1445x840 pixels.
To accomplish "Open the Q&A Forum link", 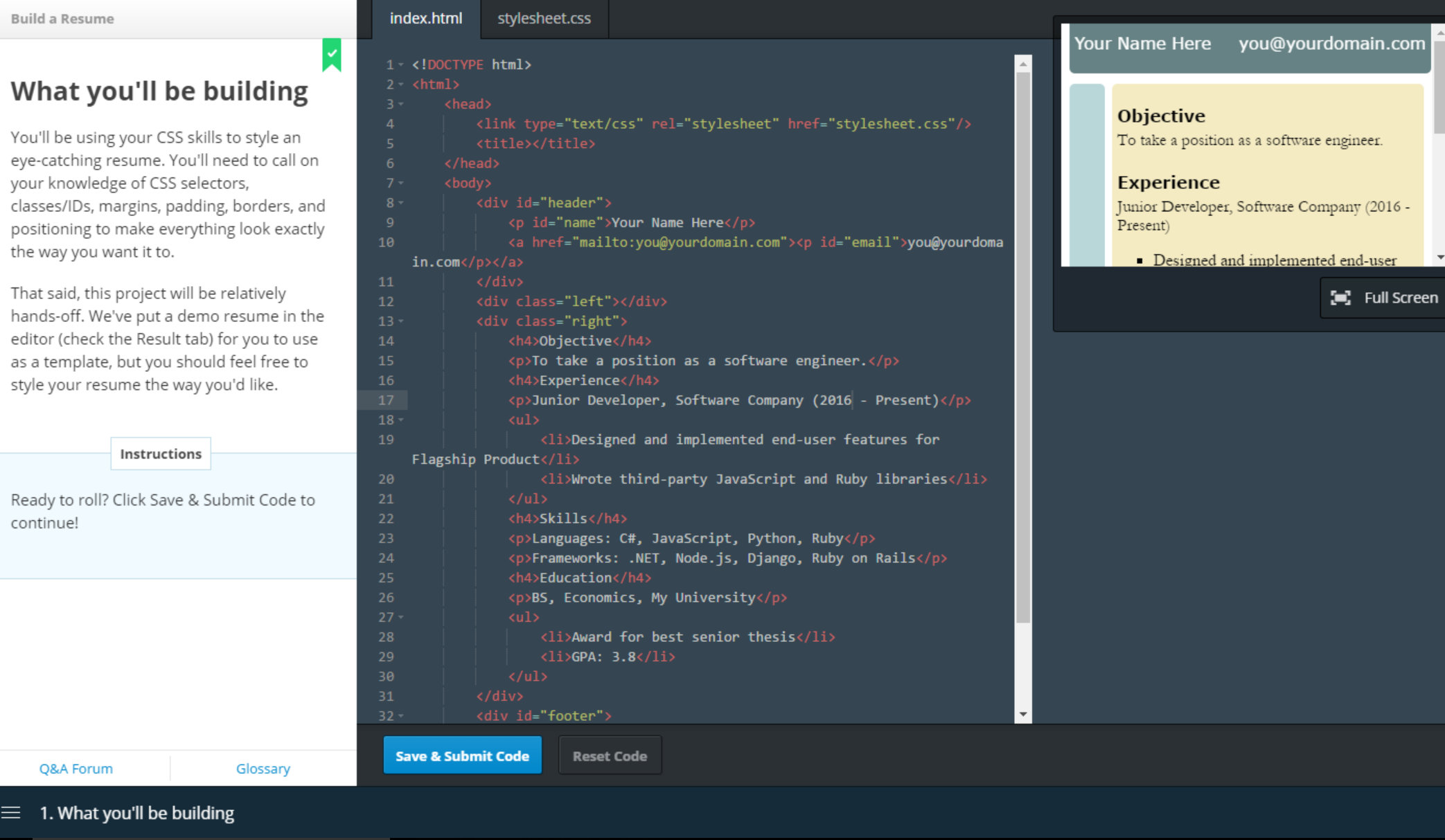I will point(76,768).
